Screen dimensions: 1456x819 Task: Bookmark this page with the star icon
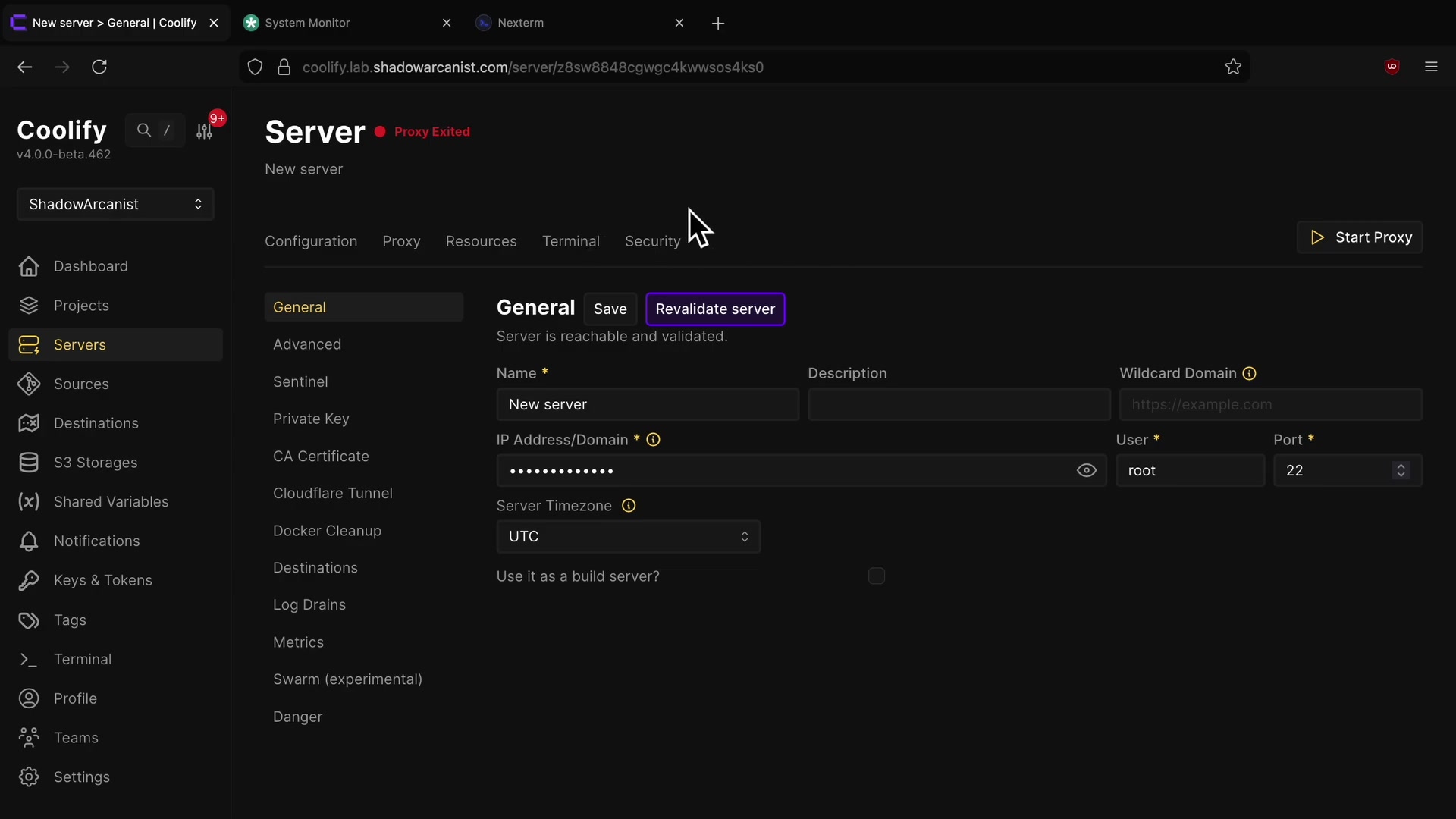pyautogui.click(x=1233, y=67)
